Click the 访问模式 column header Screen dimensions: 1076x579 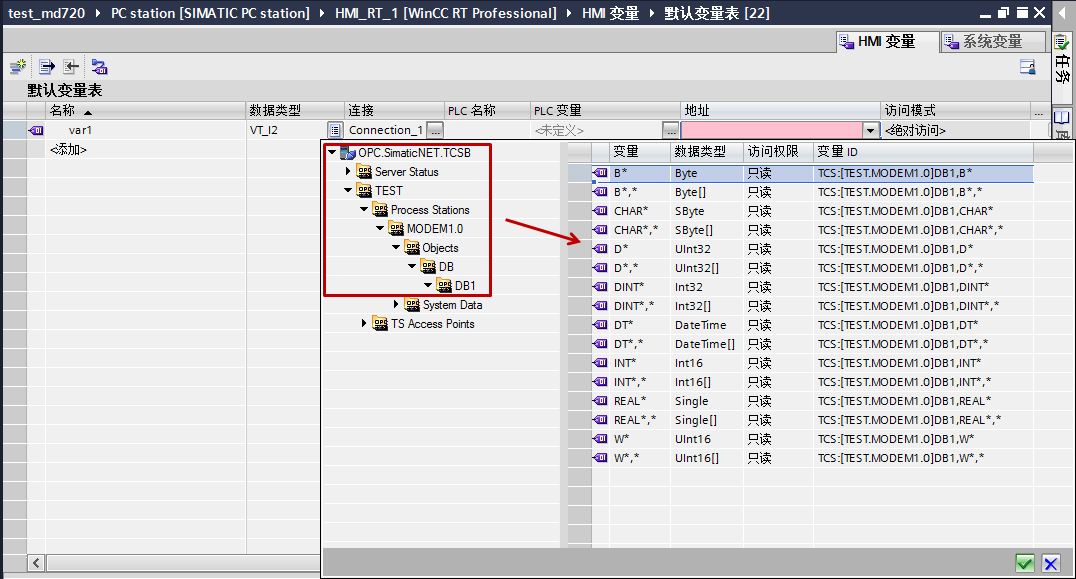tap(955, 110)
